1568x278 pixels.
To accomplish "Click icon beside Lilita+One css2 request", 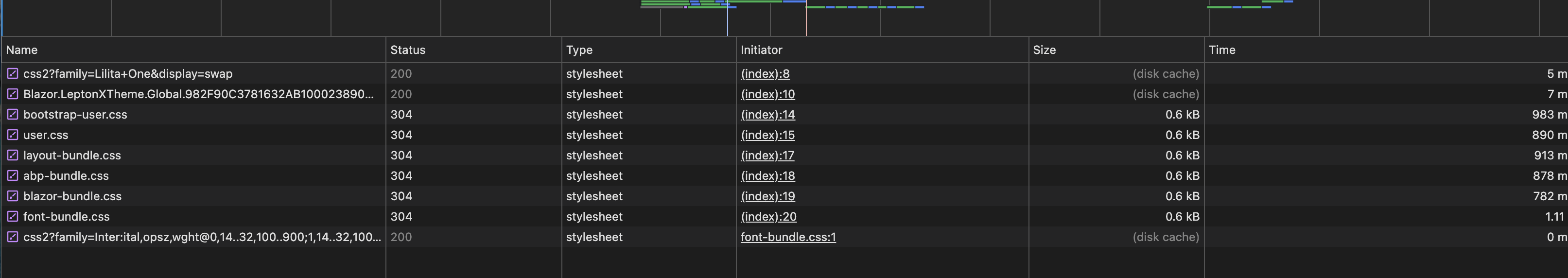I will point(12,73).
